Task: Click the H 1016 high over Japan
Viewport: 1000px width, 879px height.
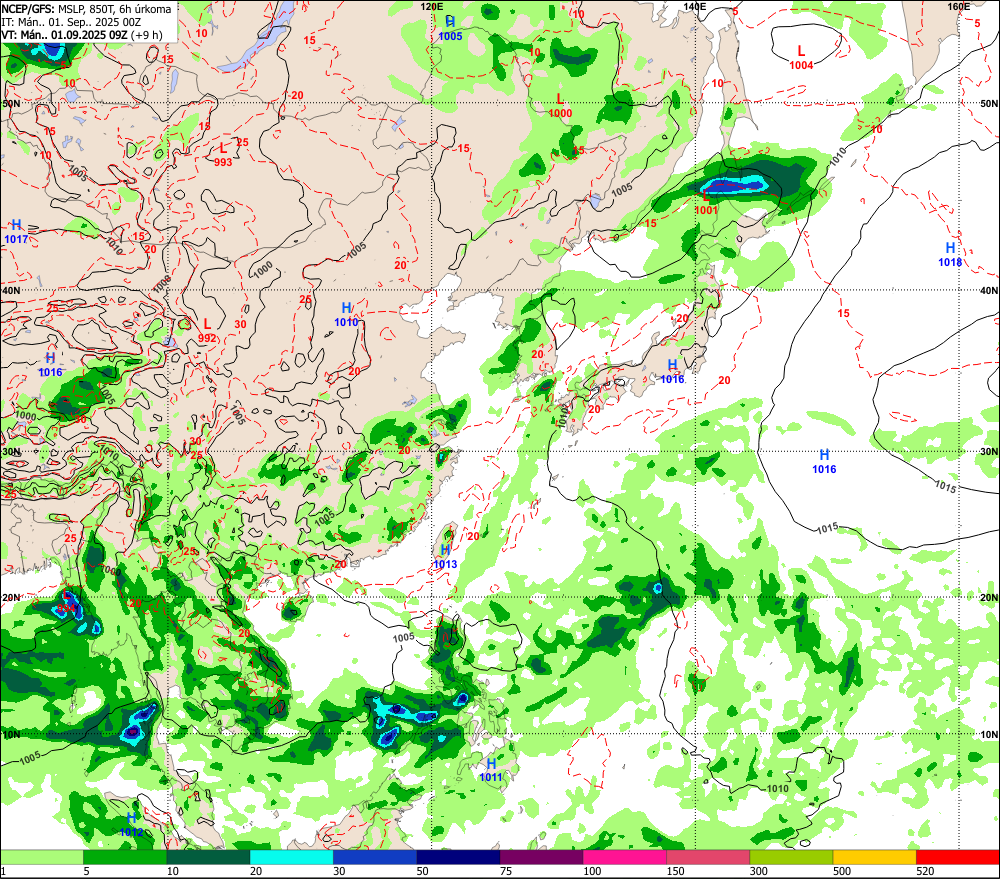Action: (672, 372)
